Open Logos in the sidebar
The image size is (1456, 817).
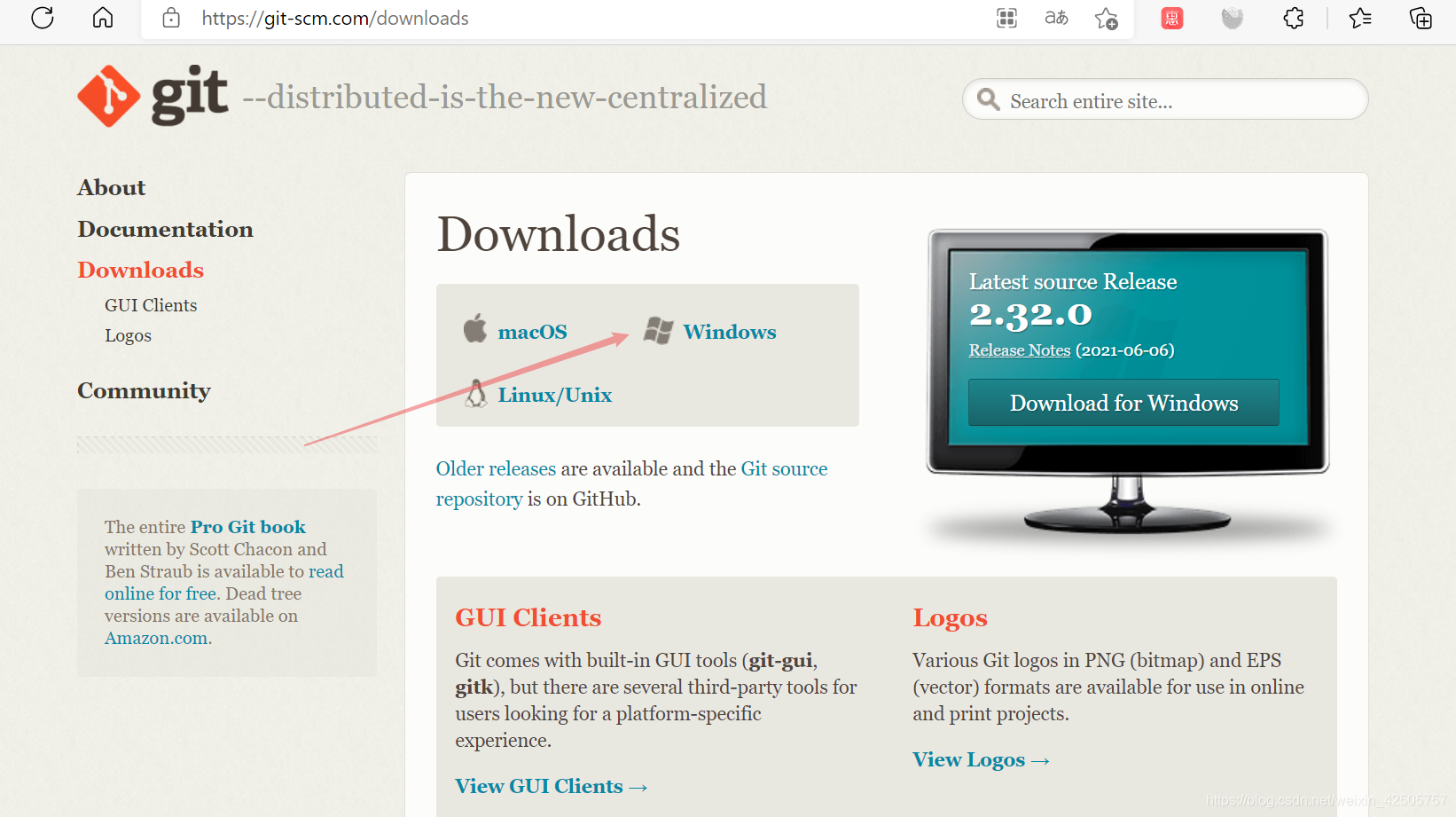click(128, 335)
